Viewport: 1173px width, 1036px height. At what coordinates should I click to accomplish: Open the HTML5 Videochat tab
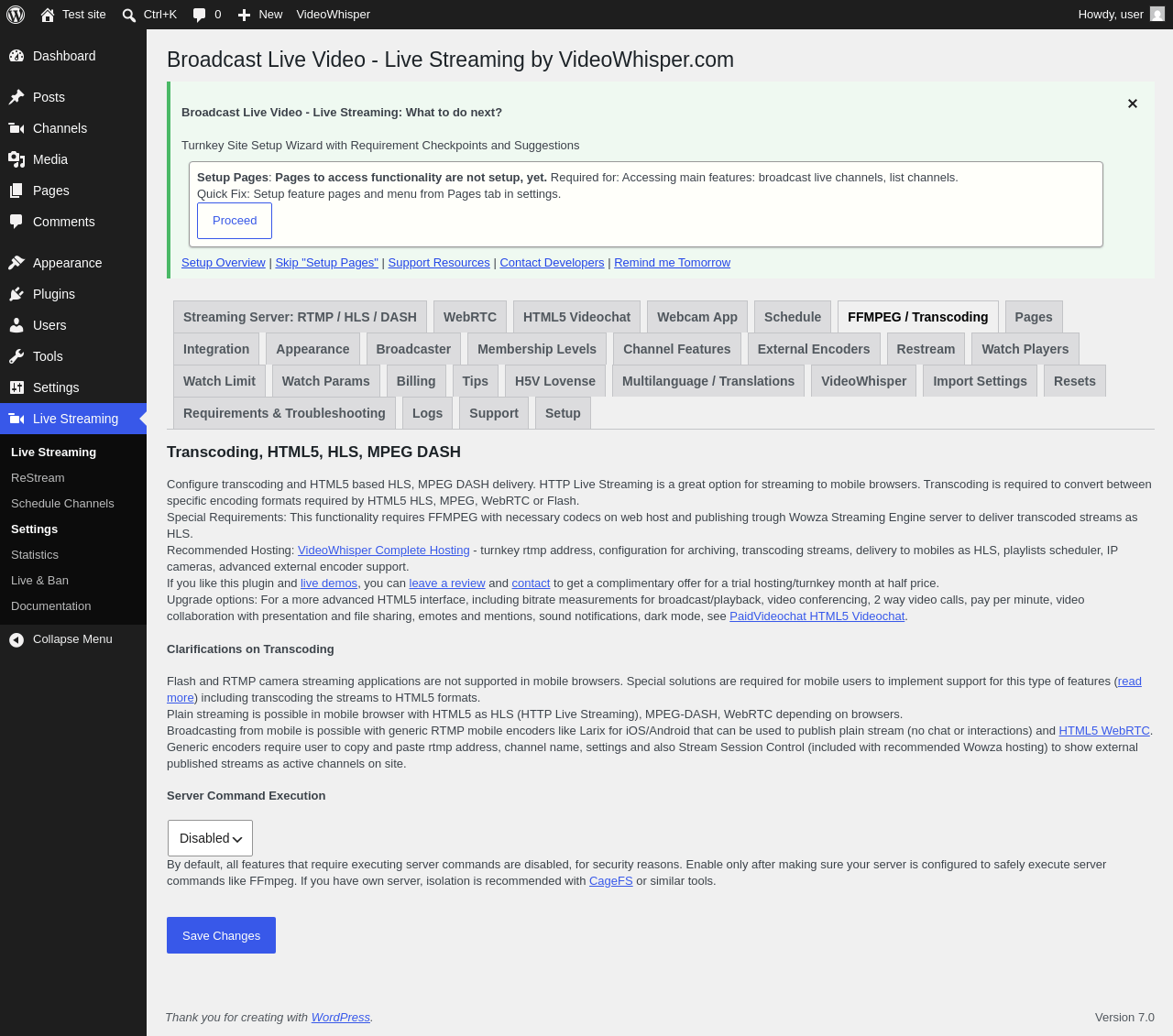(x=576, y=317)
